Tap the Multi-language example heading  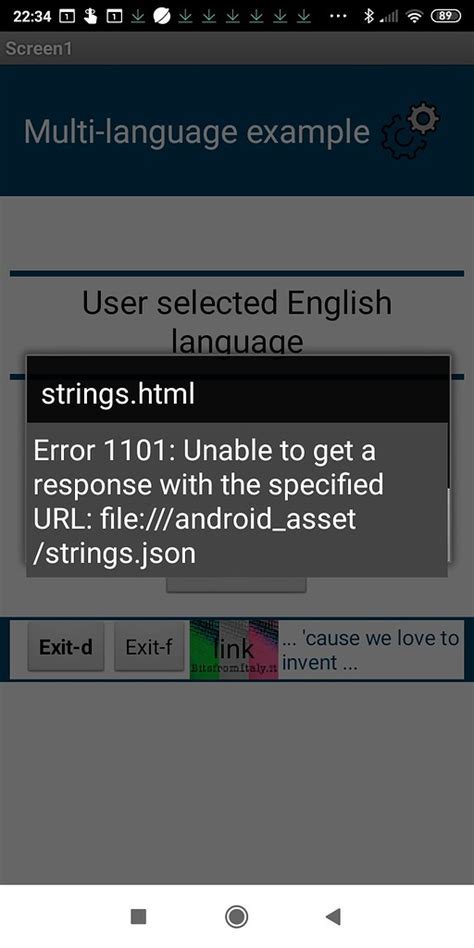[196, 131]
